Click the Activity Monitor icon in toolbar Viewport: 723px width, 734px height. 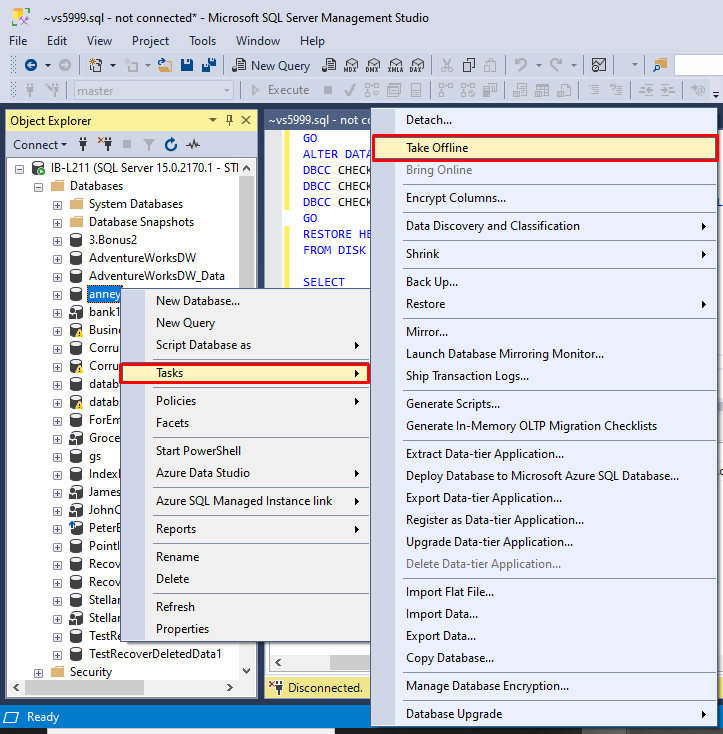(599, 65)
